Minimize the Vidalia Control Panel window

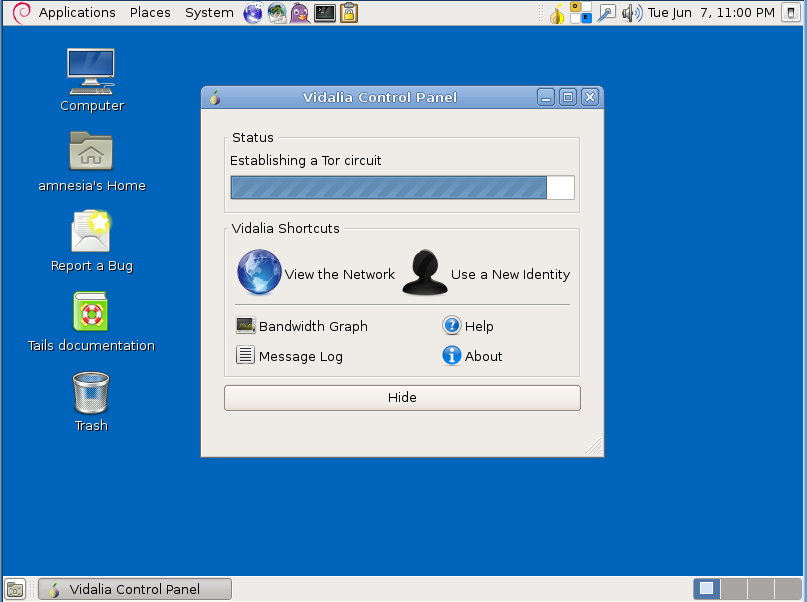[x=546, y=97]
